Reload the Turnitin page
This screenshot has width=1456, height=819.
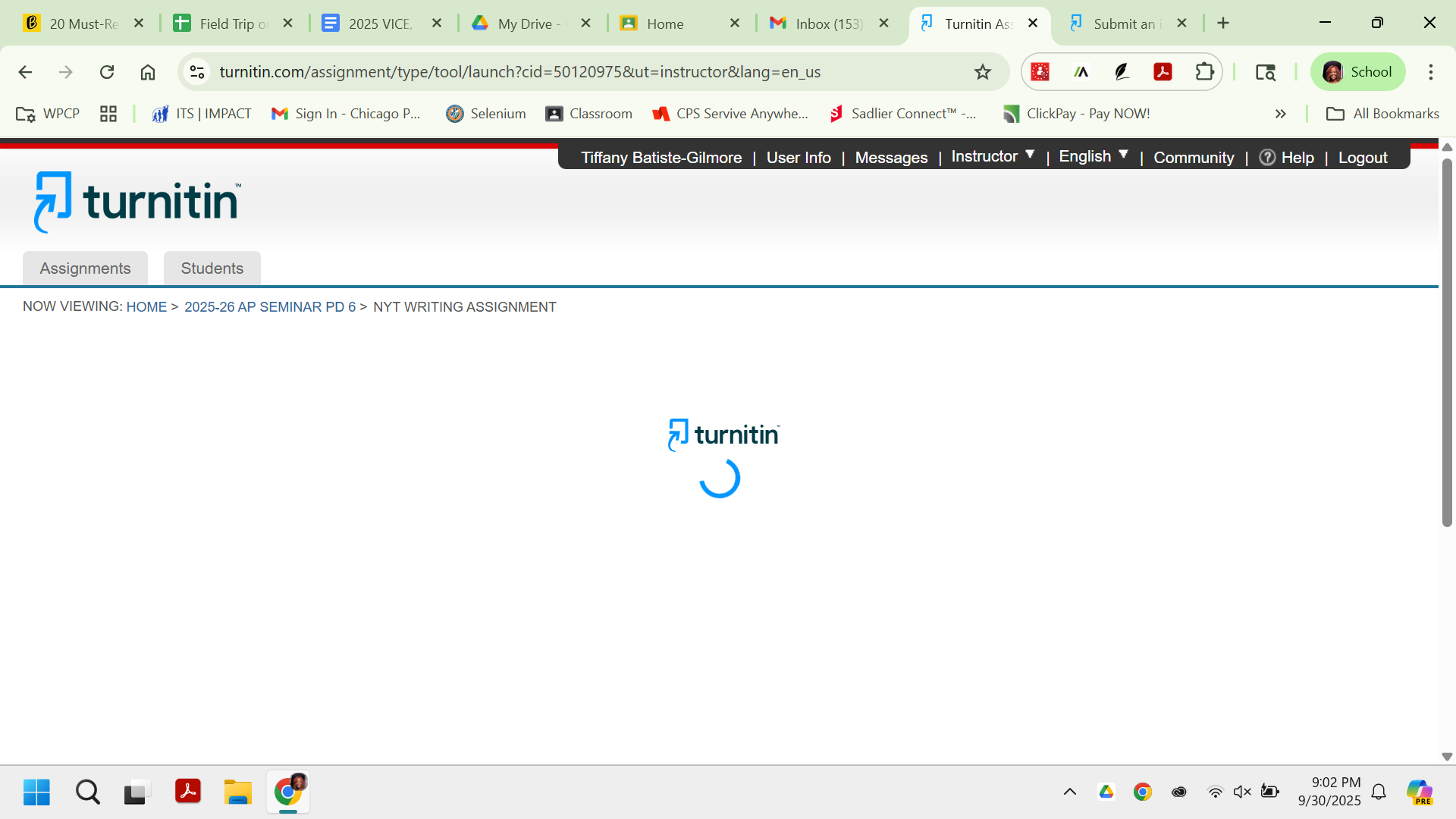pos(107,72)
